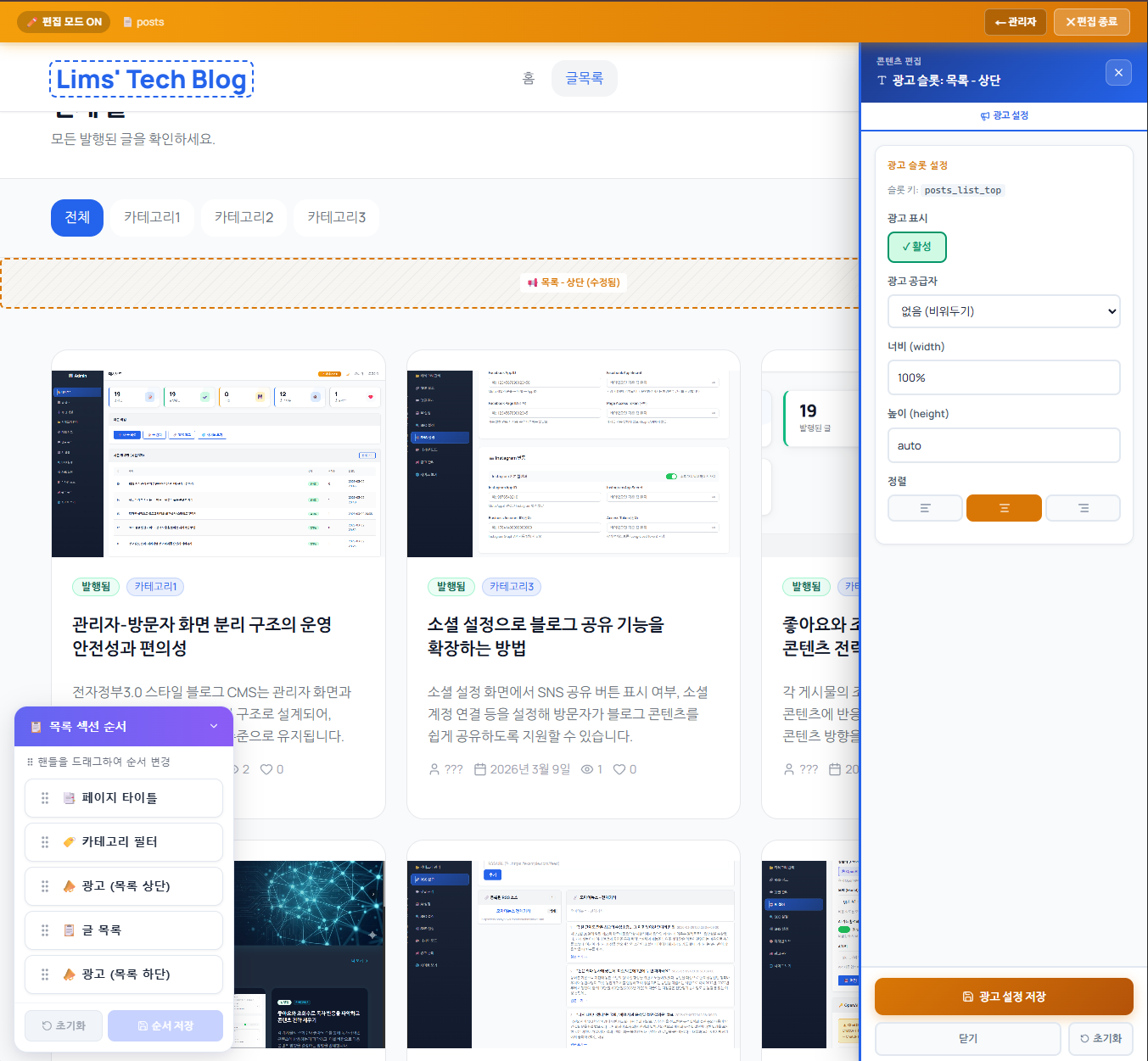Select the center-align icon under 정렬
This screenshot has width=1148, height=1061.
[1004, 508]
